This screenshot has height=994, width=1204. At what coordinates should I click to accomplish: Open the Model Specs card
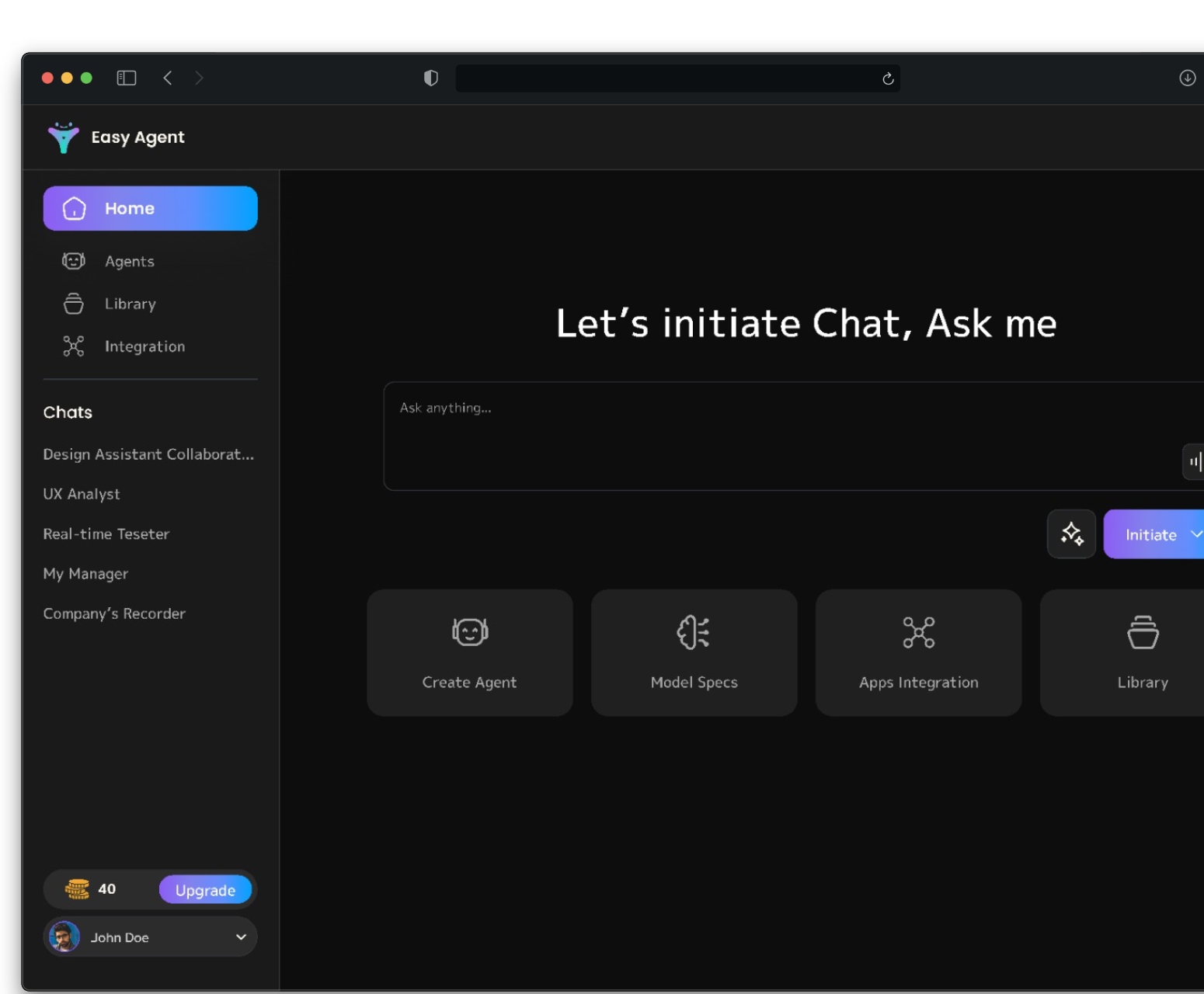point(694,652)
